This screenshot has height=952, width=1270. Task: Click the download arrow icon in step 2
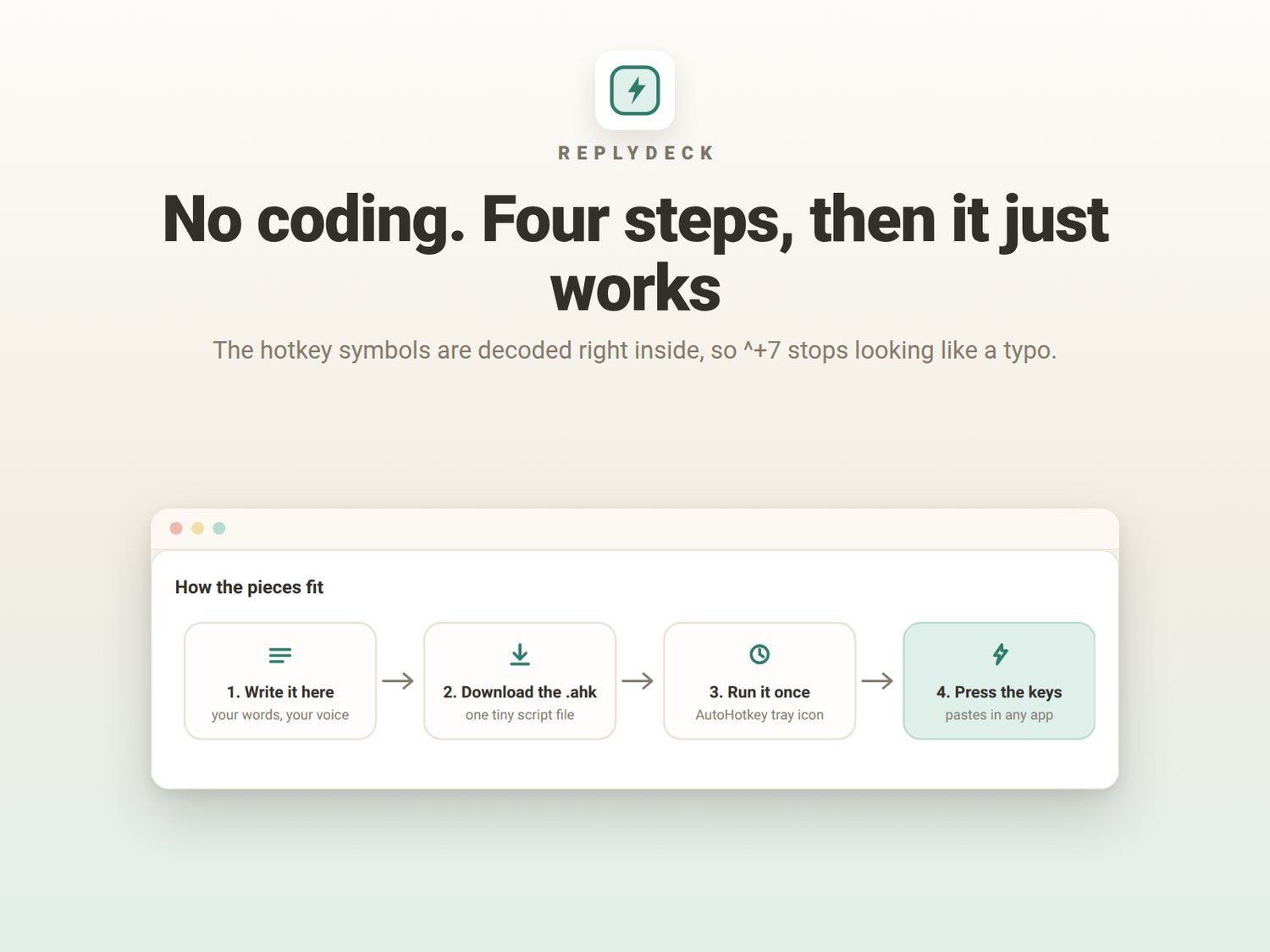[x=520, y=655]
